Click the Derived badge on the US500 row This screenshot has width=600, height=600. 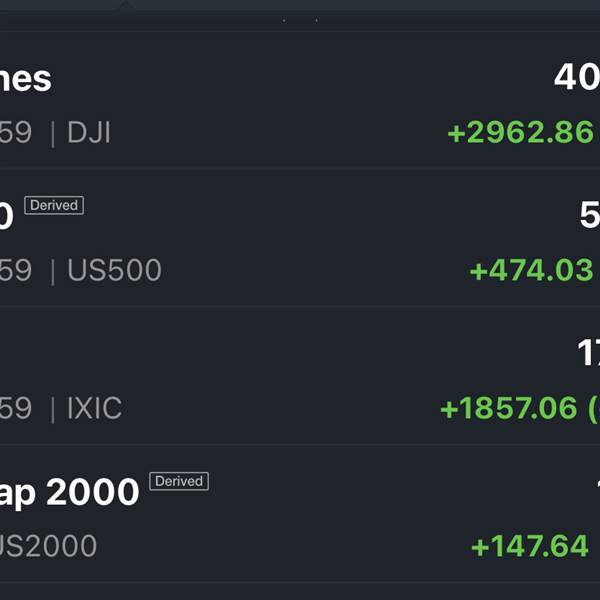coord(54,205)
